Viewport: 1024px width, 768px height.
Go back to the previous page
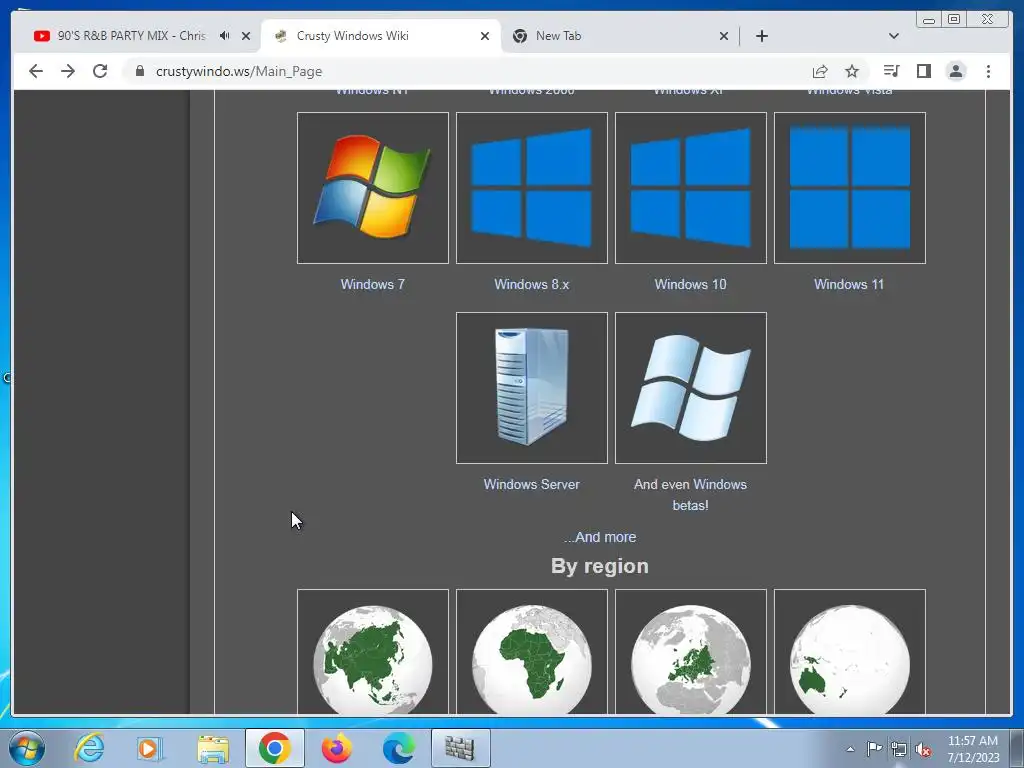pyautogui.click(x=36, y=71)
